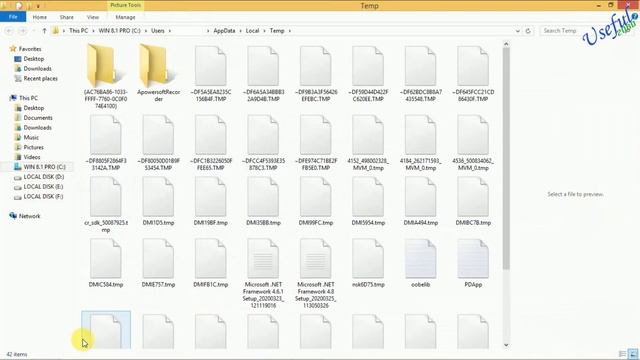
Task: Select the 4184 MVM_0.tmp file
Action: [420, 143]
